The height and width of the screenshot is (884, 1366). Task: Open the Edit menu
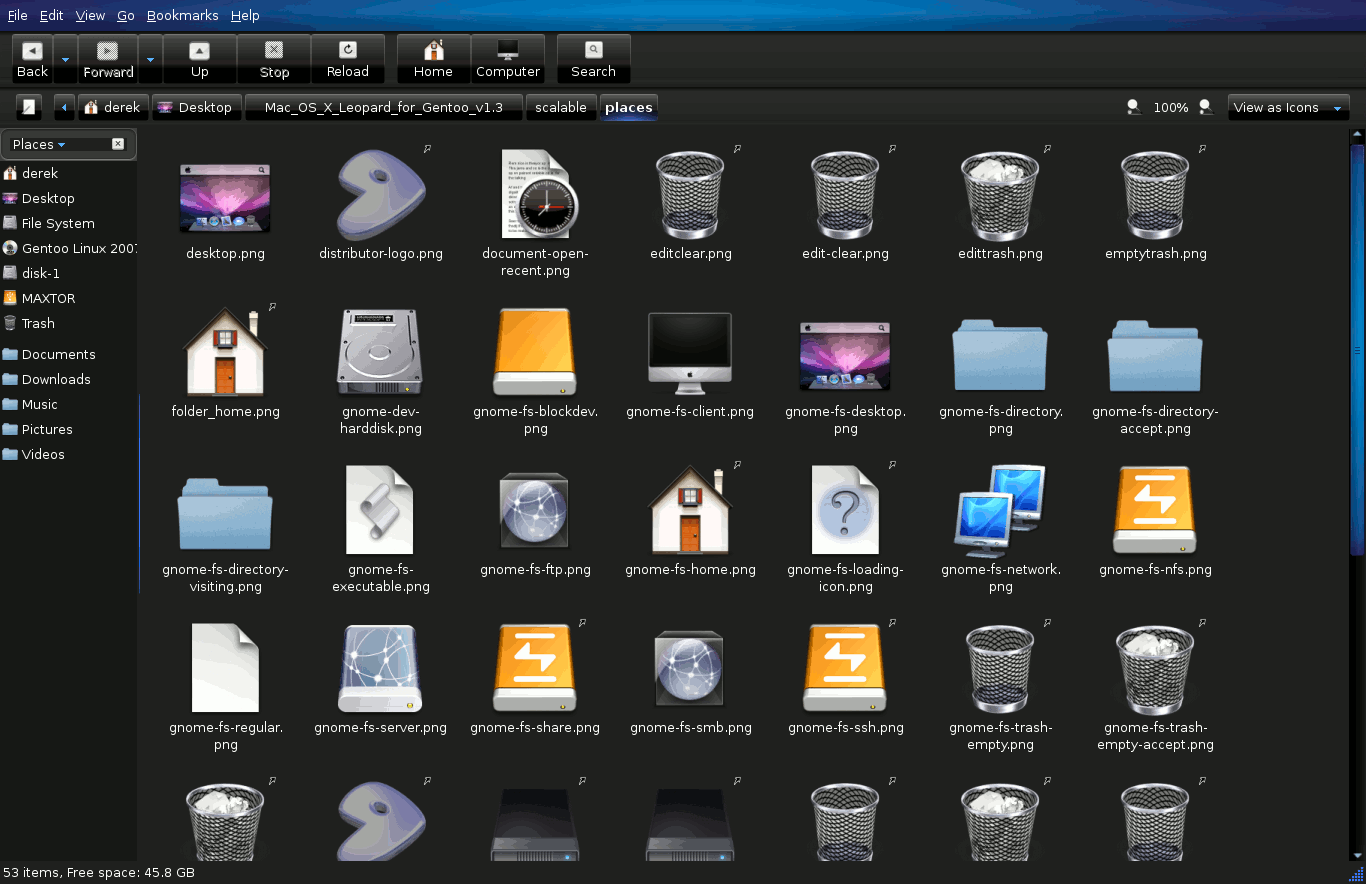click(x=51, y=15)
